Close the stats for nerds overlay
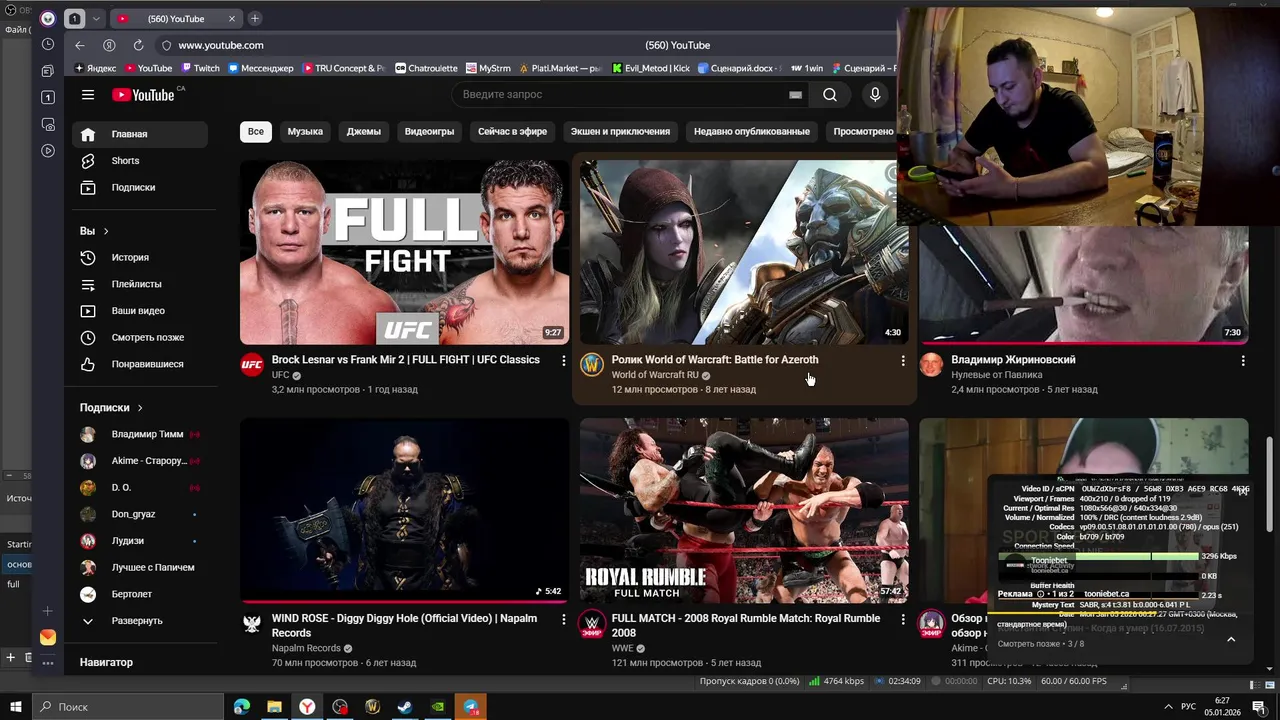Screen dimensions: 1280x720 click(1243, 490)
